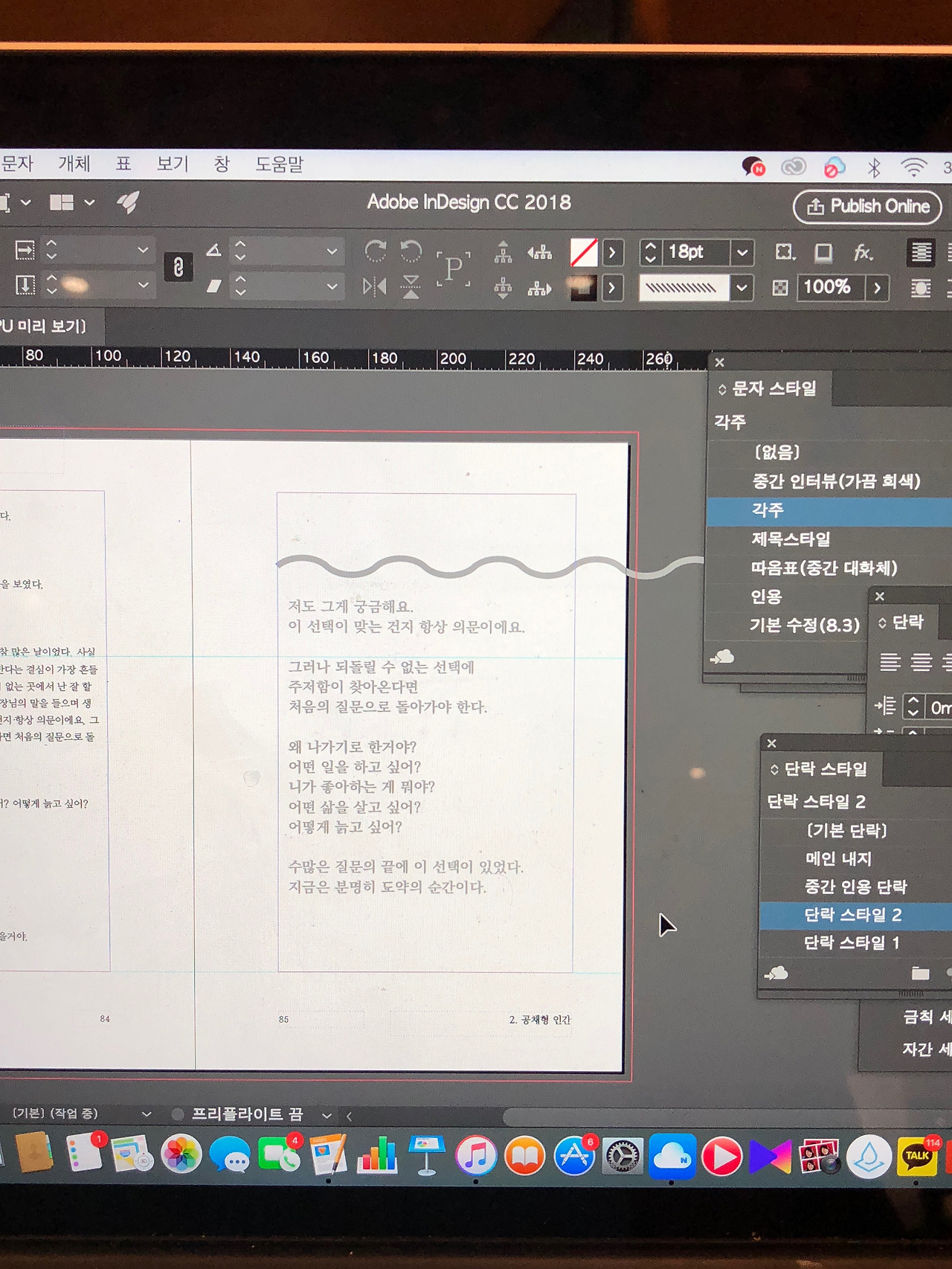Click the drop shadow icon

pos(823,253)
